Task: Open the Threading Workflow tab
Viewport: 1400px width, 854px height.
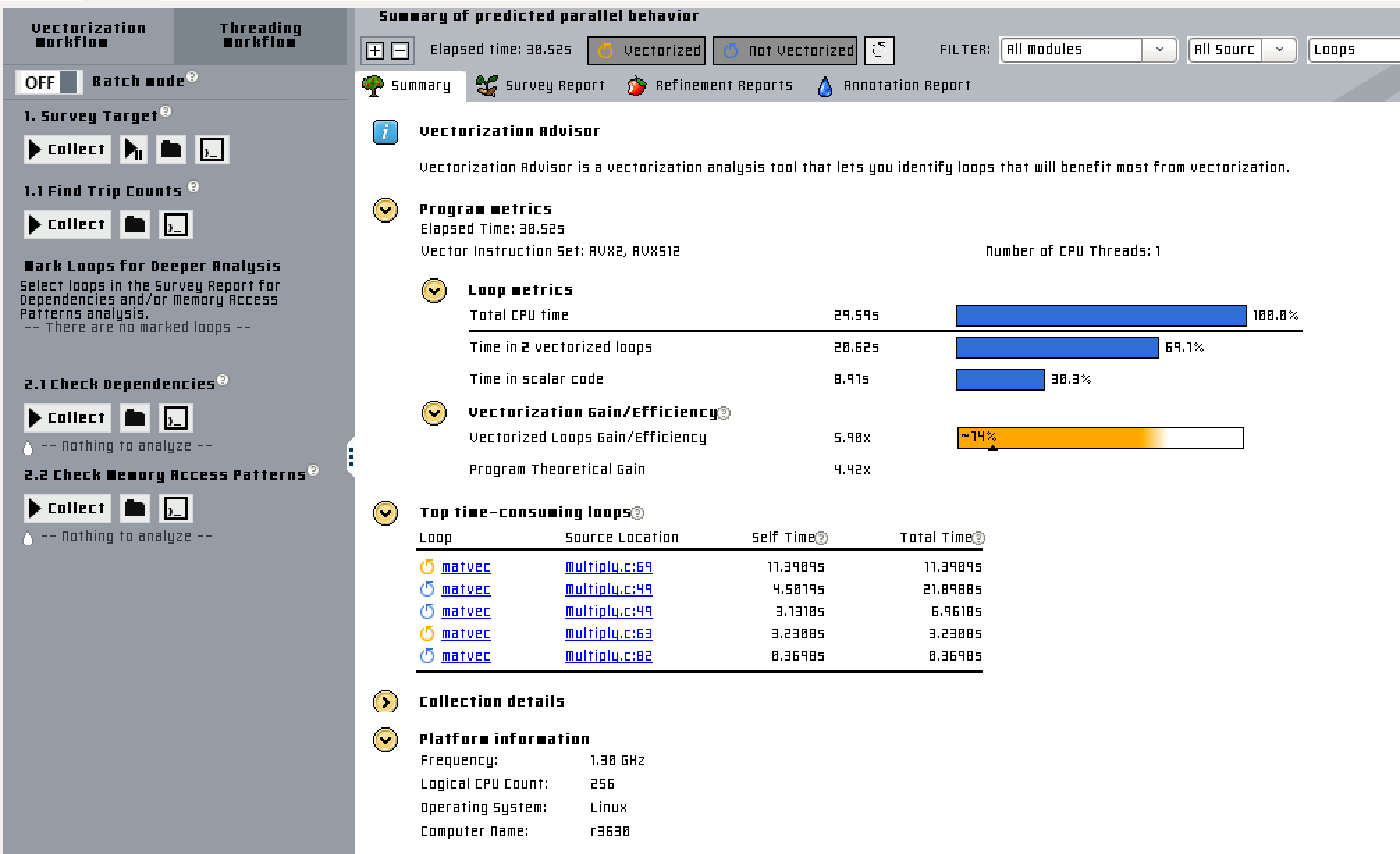Action: coord(260,35)
